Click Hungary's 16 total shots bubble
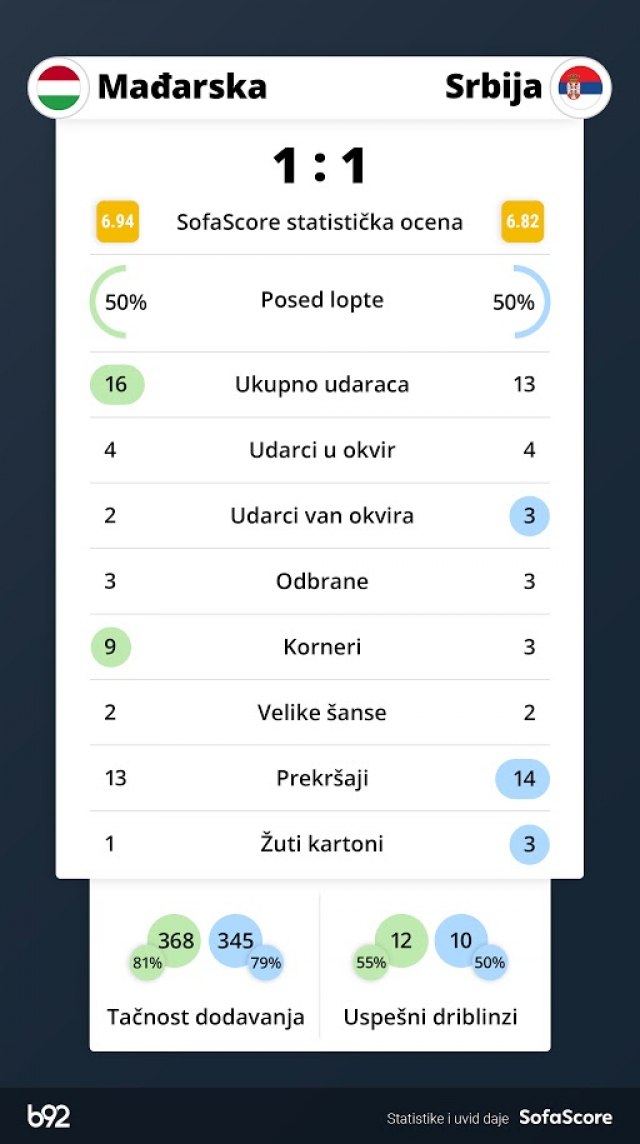Screen dimensions: 640x1144 (x=117, y=385)
